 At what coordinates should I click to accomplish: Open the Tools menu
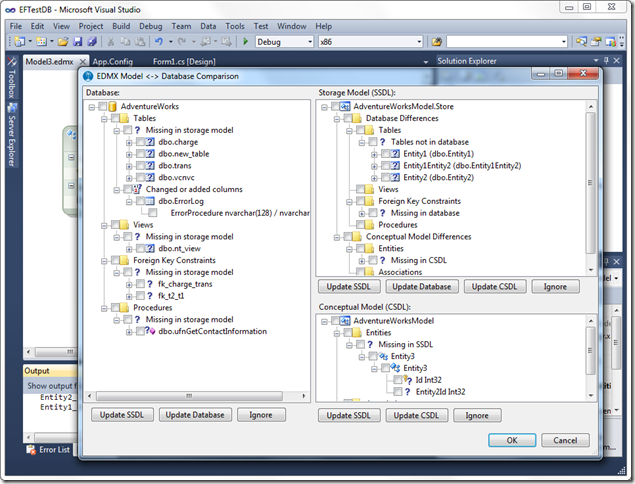235,26
